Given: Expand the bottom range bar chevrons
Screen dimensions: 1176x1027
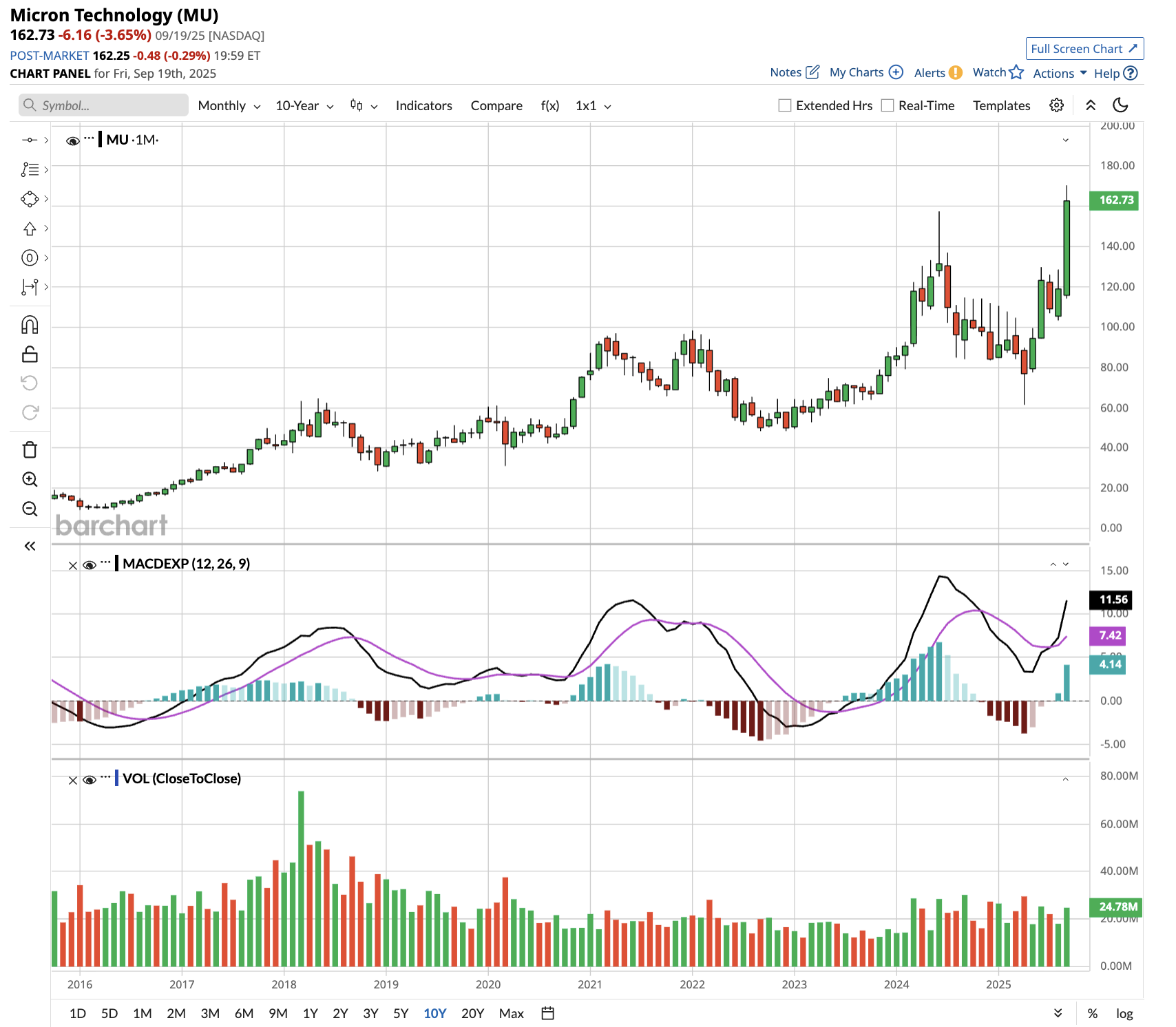Looking at the screenshot, I should (x=1058, y=1013).
